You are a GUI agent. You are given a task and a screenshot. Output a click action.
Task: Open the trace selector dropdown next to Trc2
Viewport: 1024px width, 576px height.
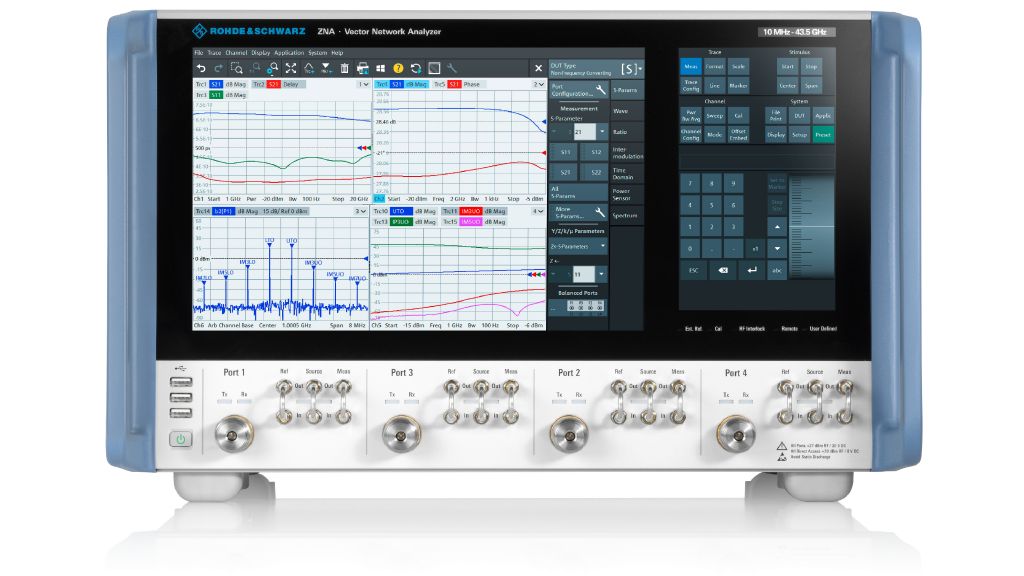pyautogui.click(x=363, y=83)
